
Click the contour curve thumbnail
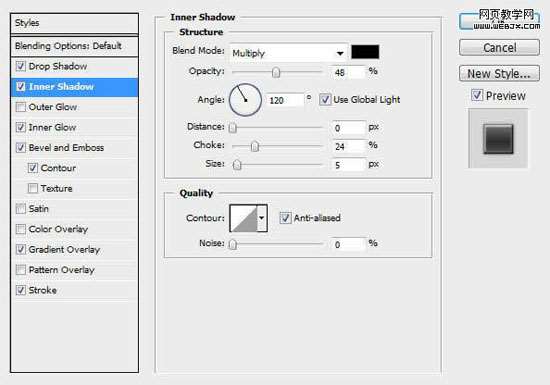point(243,218)
